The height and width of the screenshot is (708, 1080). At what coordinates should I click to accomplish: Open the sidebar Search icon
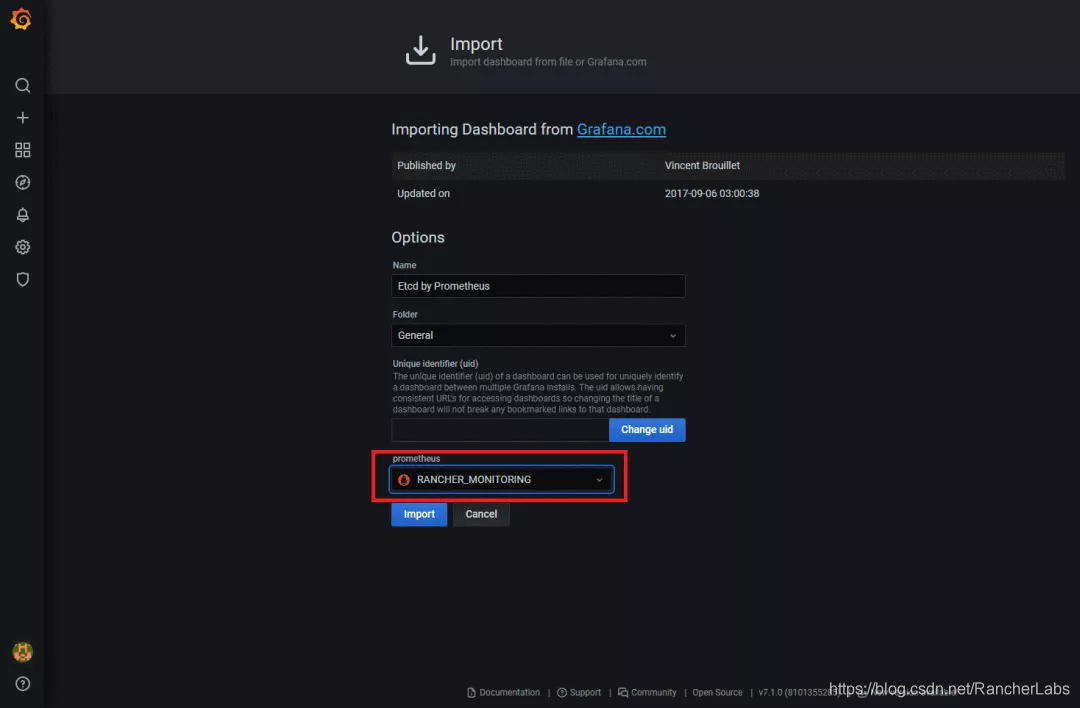click(x=23, y=85)
